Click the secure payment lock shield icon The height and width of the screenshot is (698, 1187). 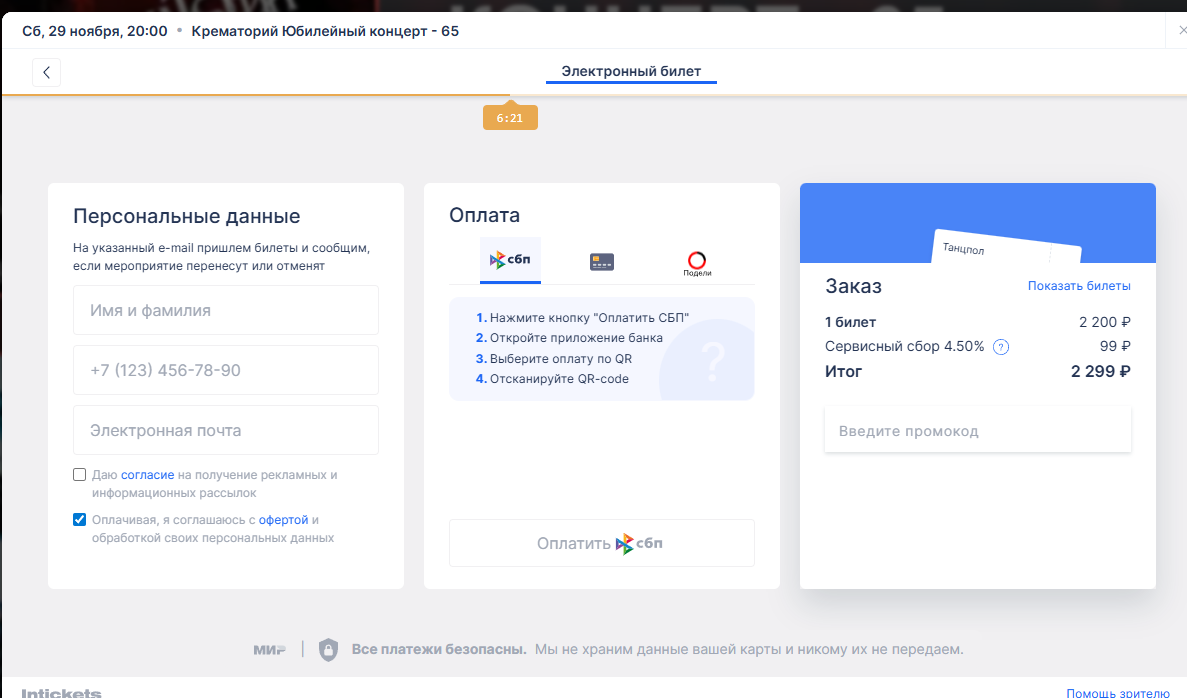click(x=328, y=650)
